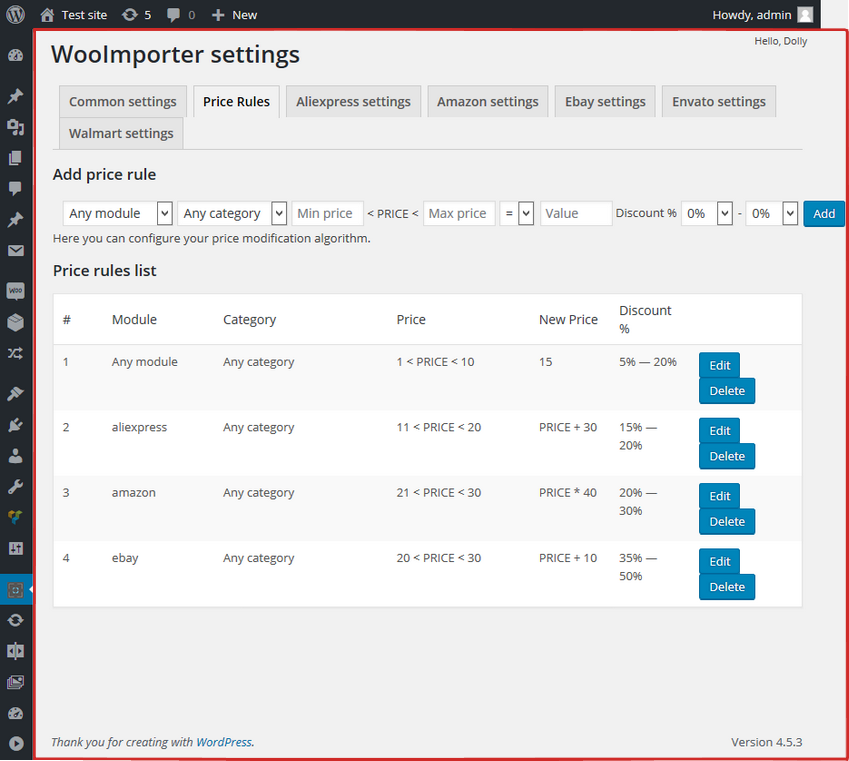Open the first Discount % dropdown
The image size is (849, 761).
pos(707,213)
